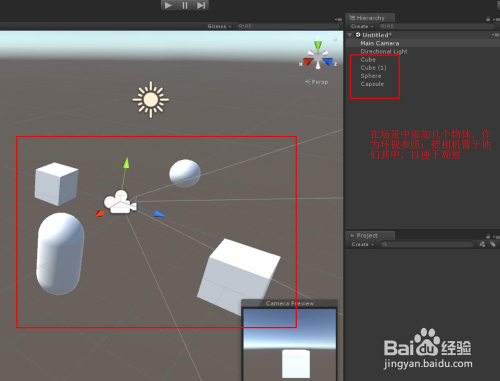The image size is (500, 381).
Task: Open the Scene view panel context menu icon
Action: tap(338, 19)
